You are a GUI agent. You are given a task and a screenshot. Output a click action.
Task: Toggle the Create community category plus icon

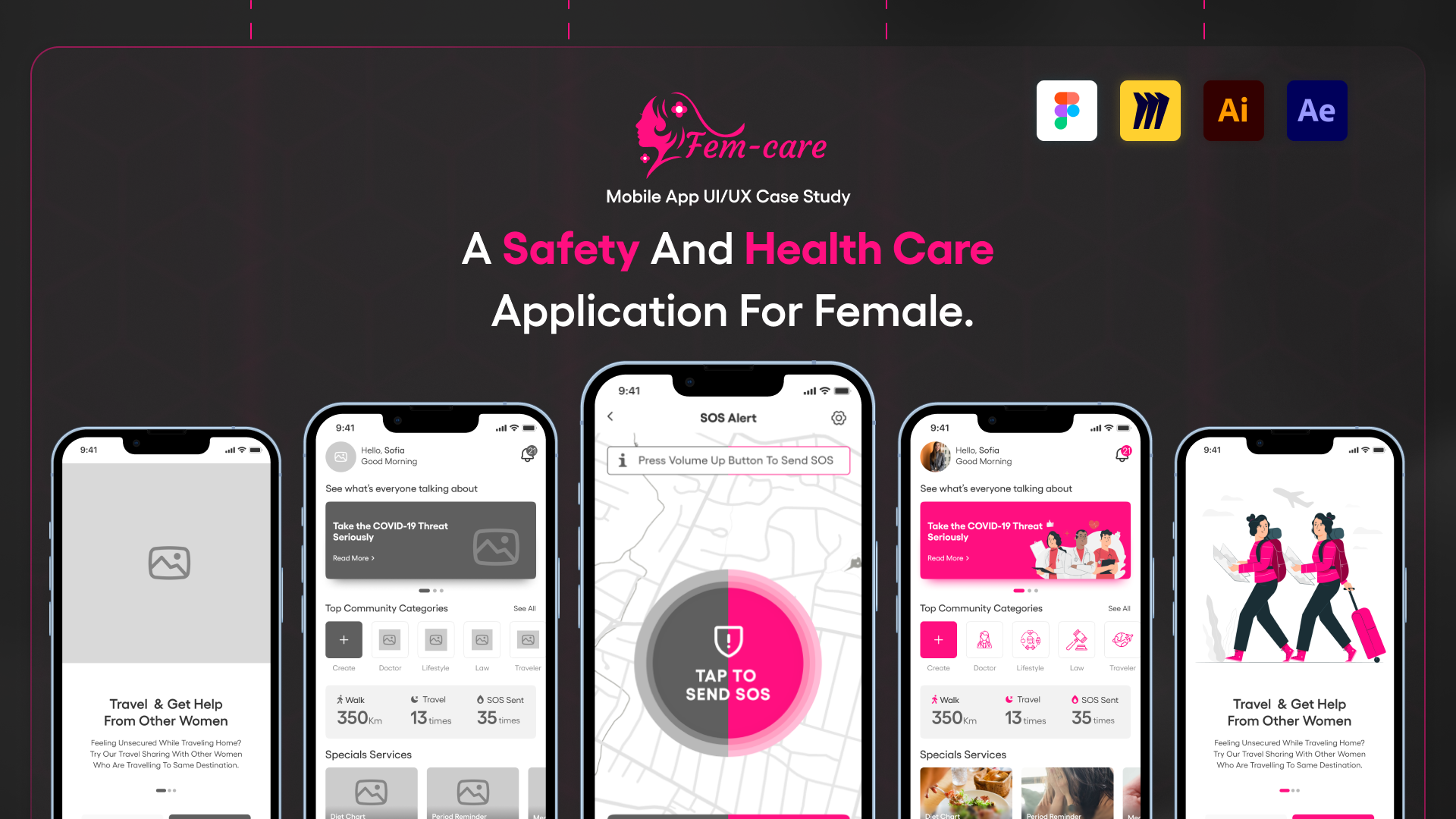tap(939, 640)
